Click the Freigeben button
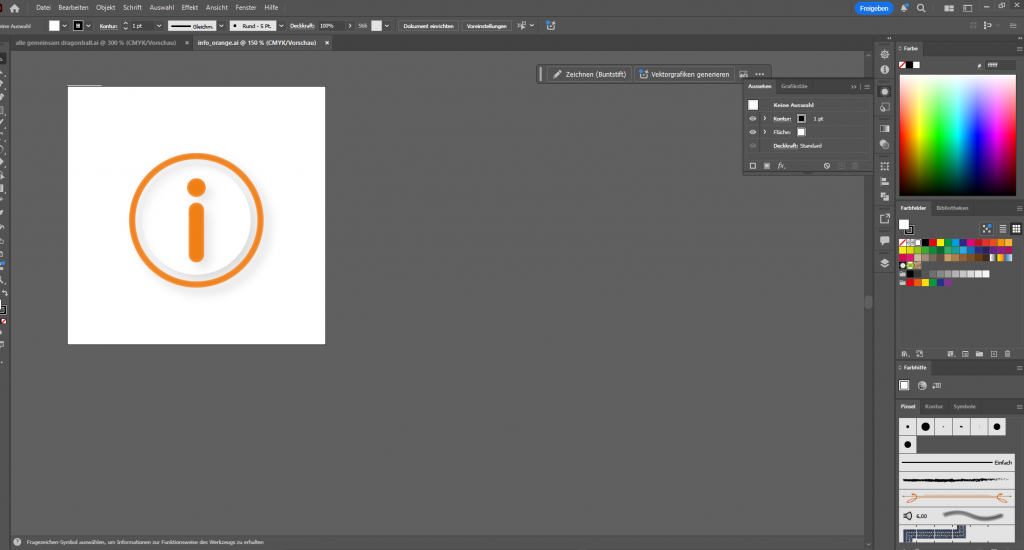Screen dimensions: 1024x550 pos(873,8)
